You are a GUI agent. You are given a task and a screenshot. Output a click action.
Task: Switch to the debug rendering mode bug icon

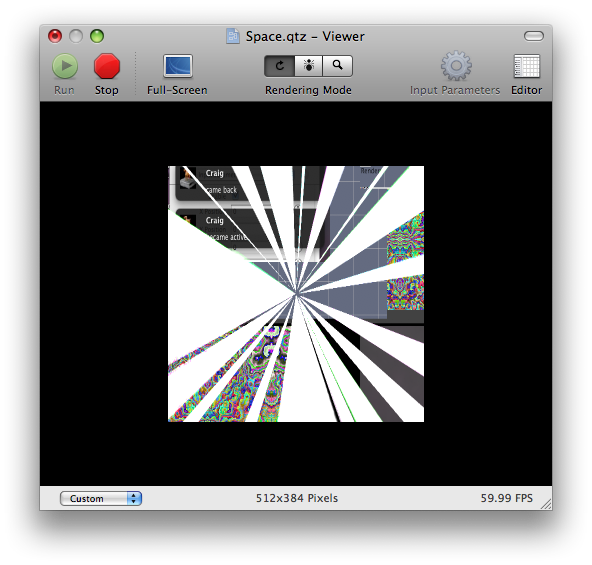pyautogui.click(x=308, y=66)
